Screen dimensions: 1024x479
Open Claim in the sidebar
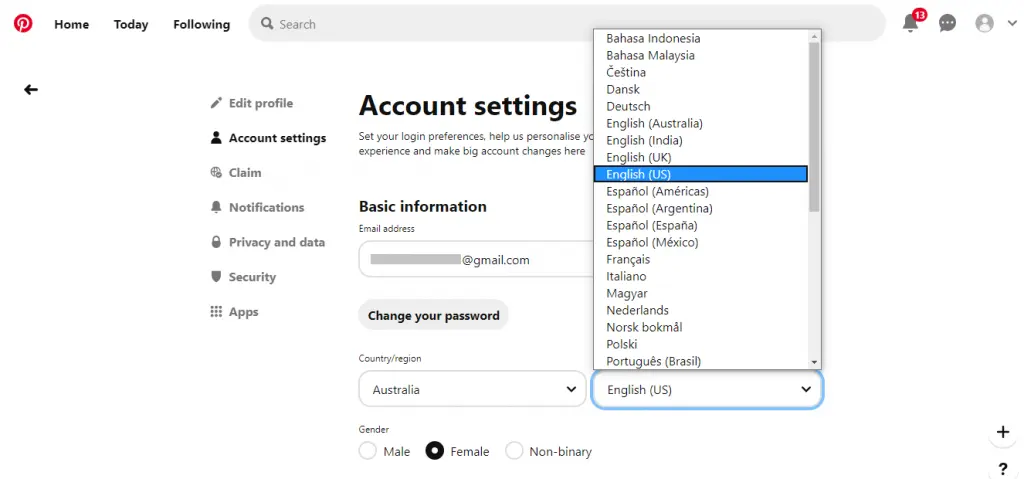pyautogui.click(x=245, y=173)
